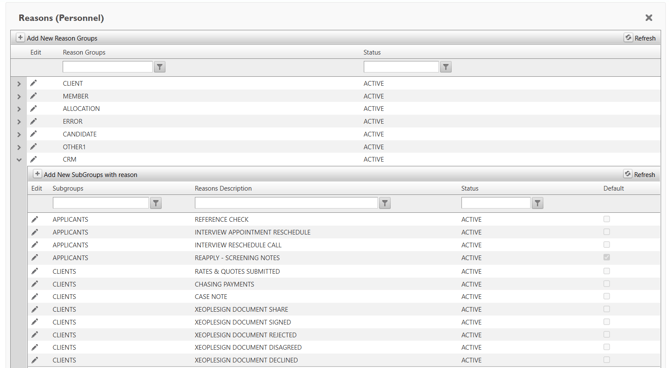Expand the ALLOCATION reason group row

(19, 109)
